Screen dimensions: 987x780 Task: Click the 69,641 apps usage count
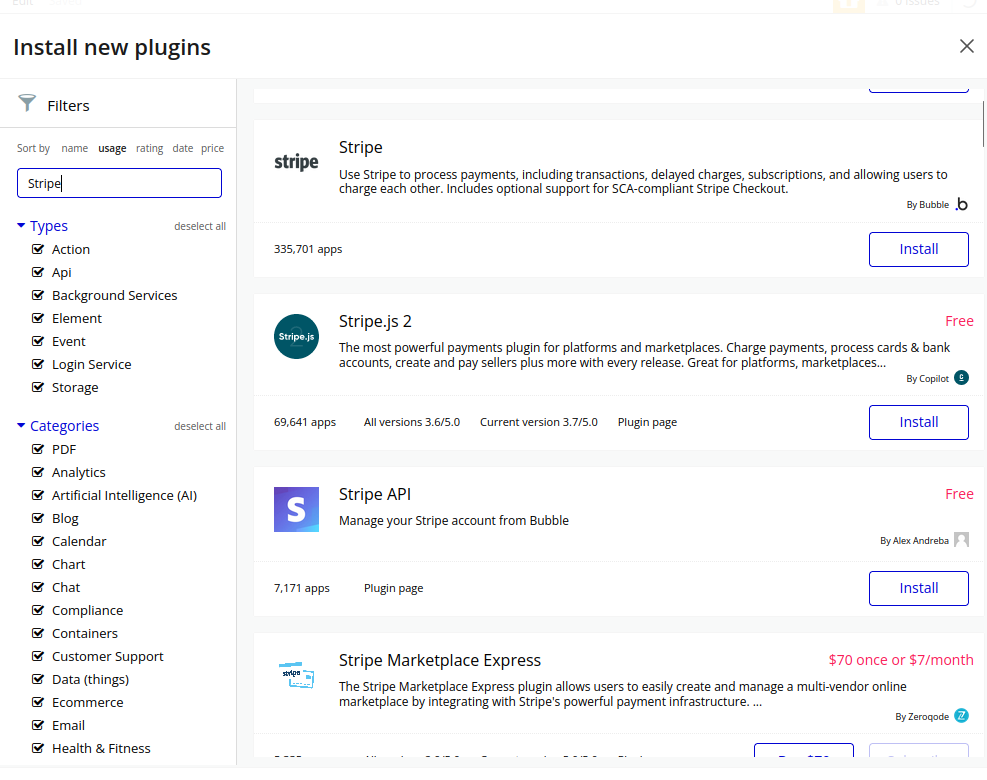coord(305,422)
